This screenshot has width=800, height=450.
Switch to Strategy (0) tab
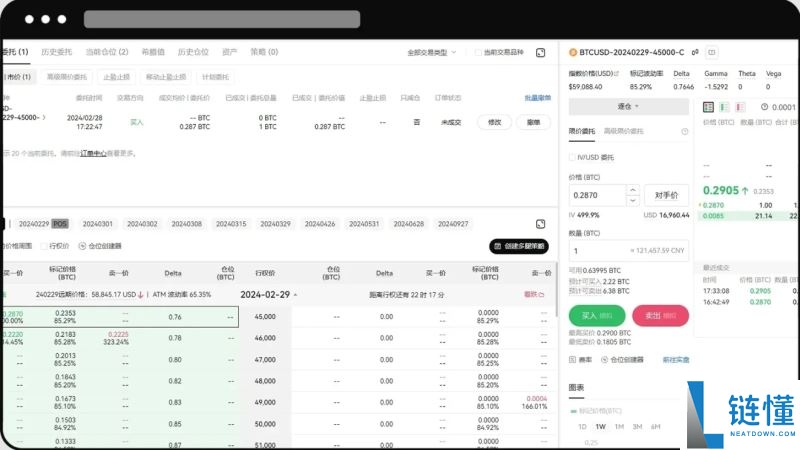(x=264, y=52)
